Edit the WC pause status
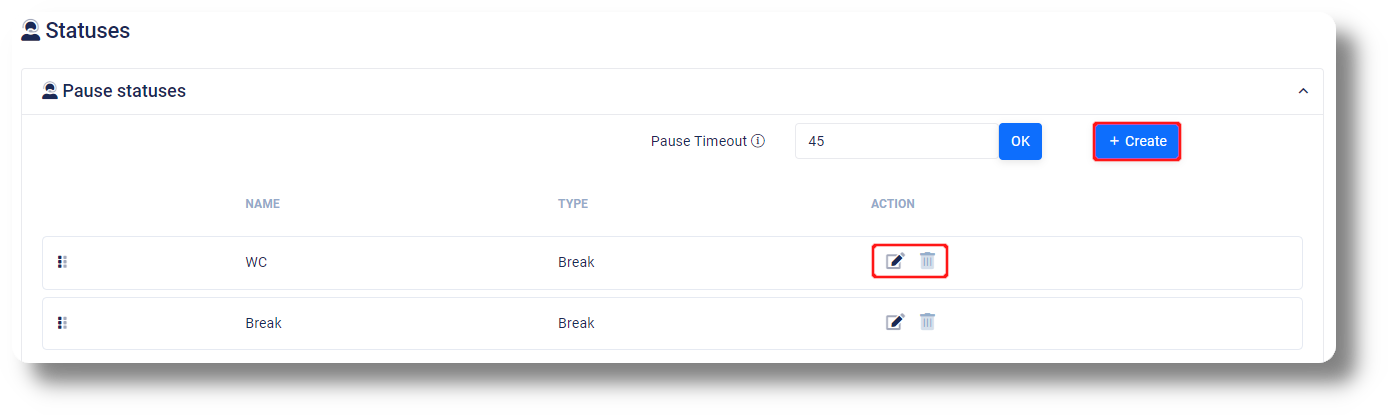 tap(895, 261)
